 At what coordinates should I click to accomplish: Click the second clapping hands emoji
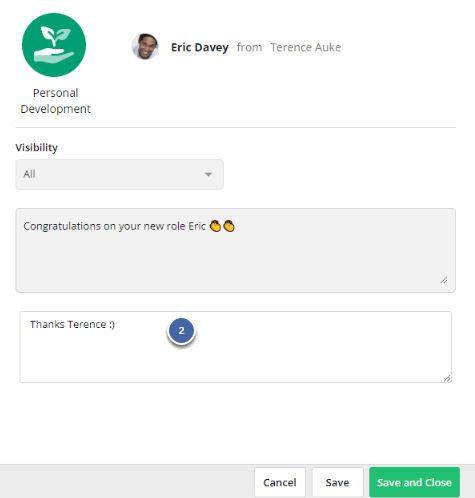pos(229,226)
